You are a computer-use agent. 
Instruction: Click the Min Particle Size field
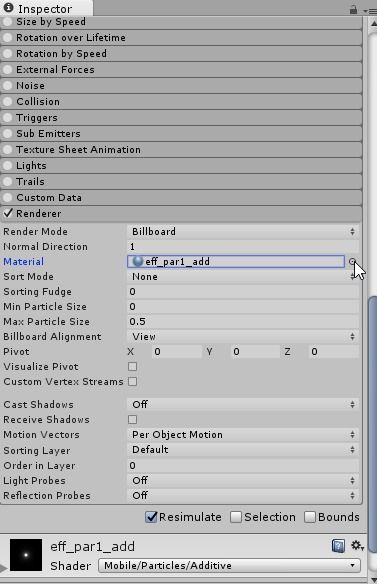[x=243, y=307]
